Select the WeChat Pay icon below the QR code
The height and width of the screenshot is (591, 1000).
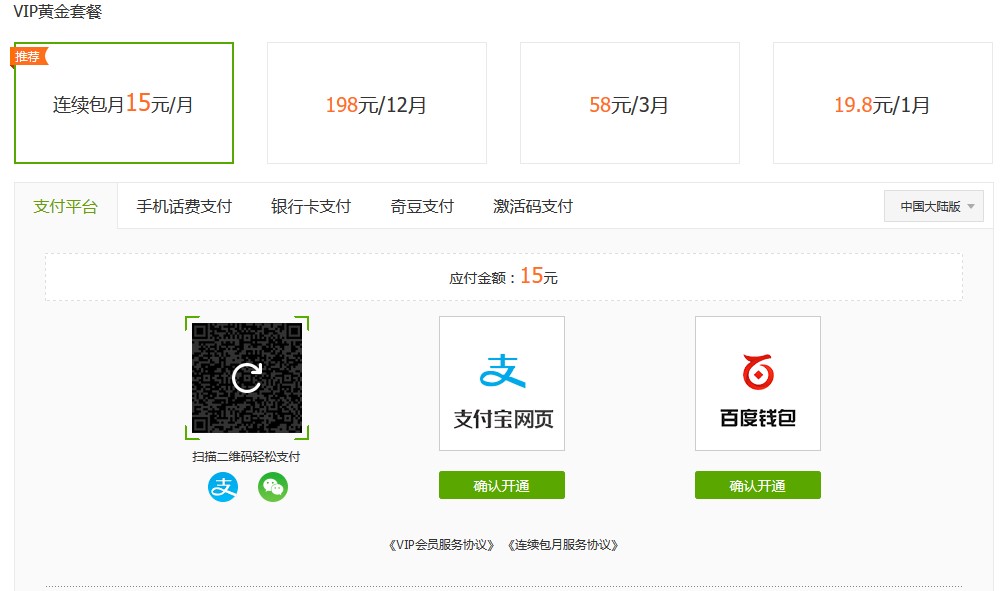[x=272, y=487]
